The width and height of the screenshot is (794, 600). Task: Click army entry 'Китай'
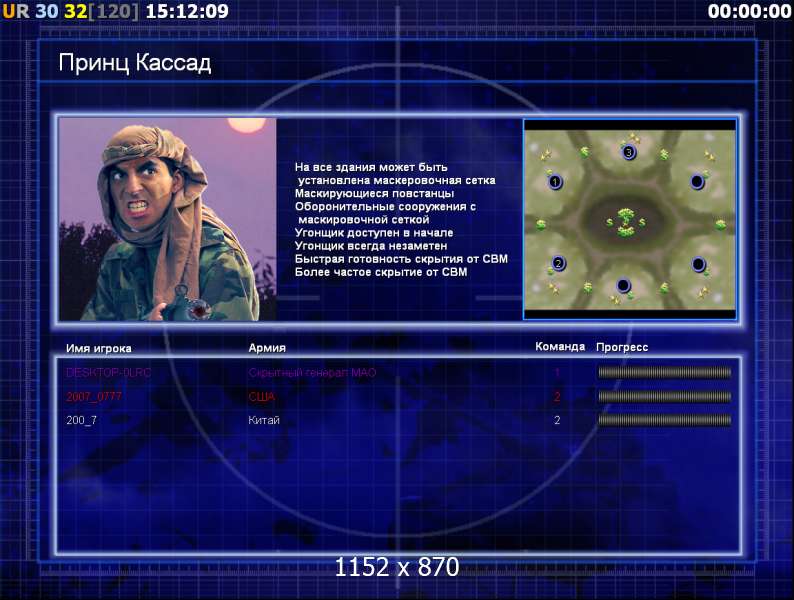(264, 420)
